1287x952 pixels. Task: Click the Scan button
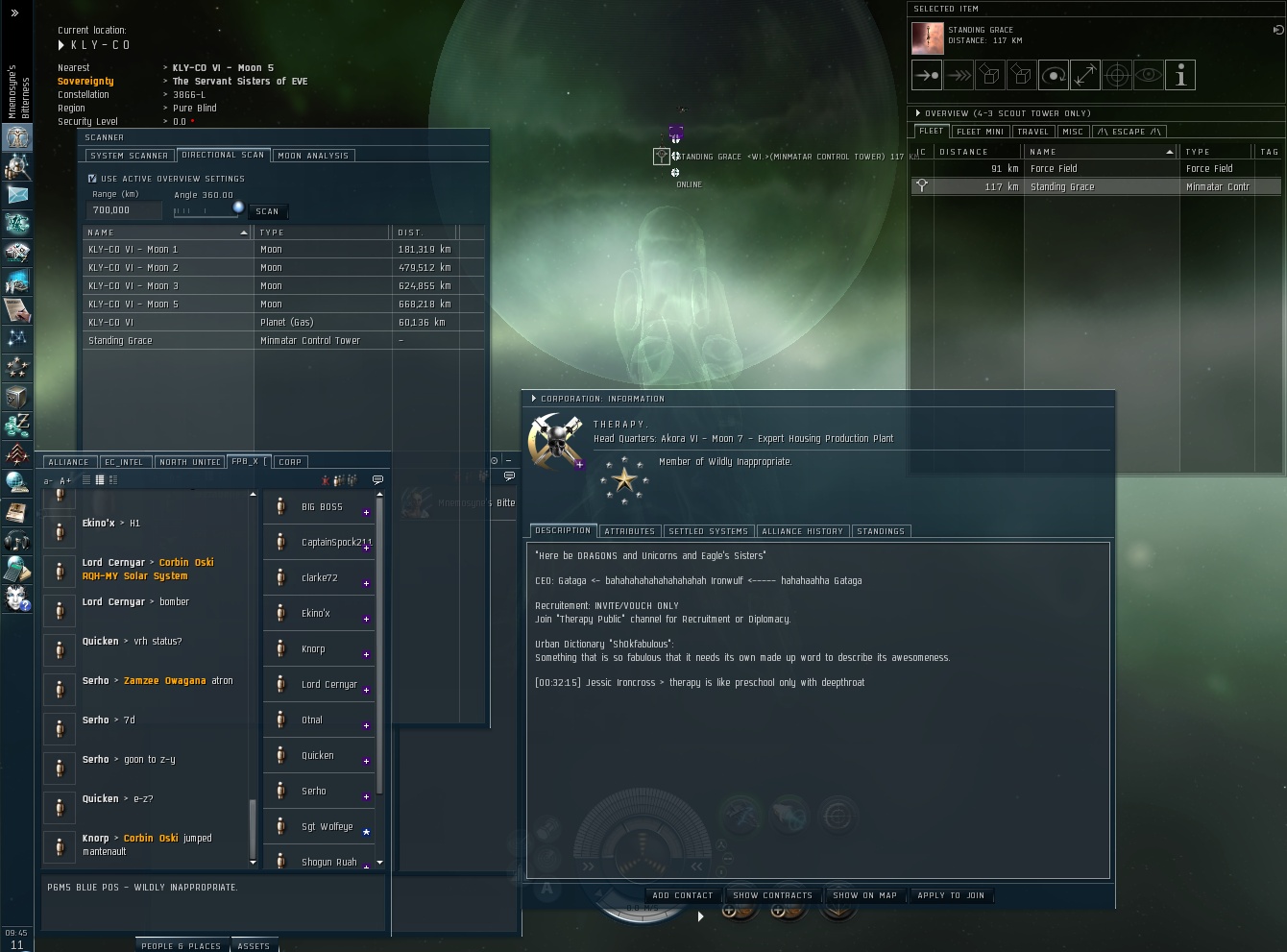tap(268, 211)
